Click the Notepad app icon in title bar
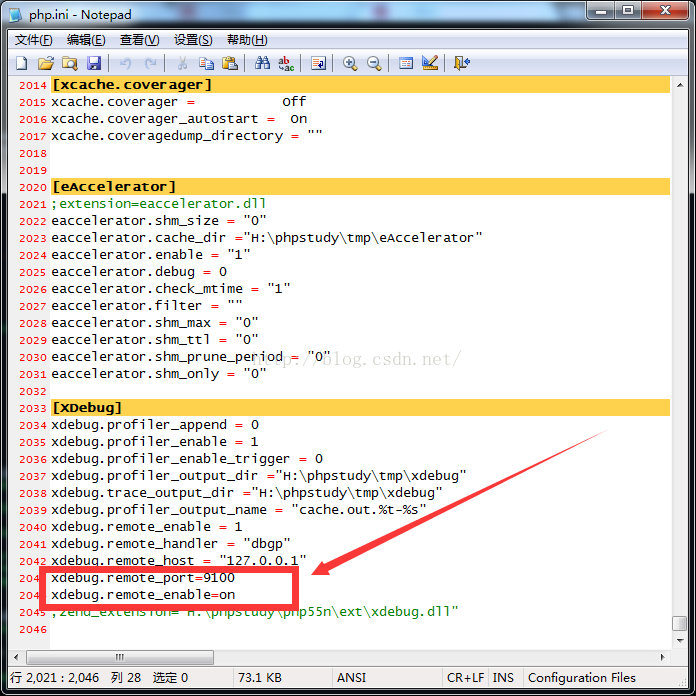Screen dimensions: 696x696 [x=16, y=15]
